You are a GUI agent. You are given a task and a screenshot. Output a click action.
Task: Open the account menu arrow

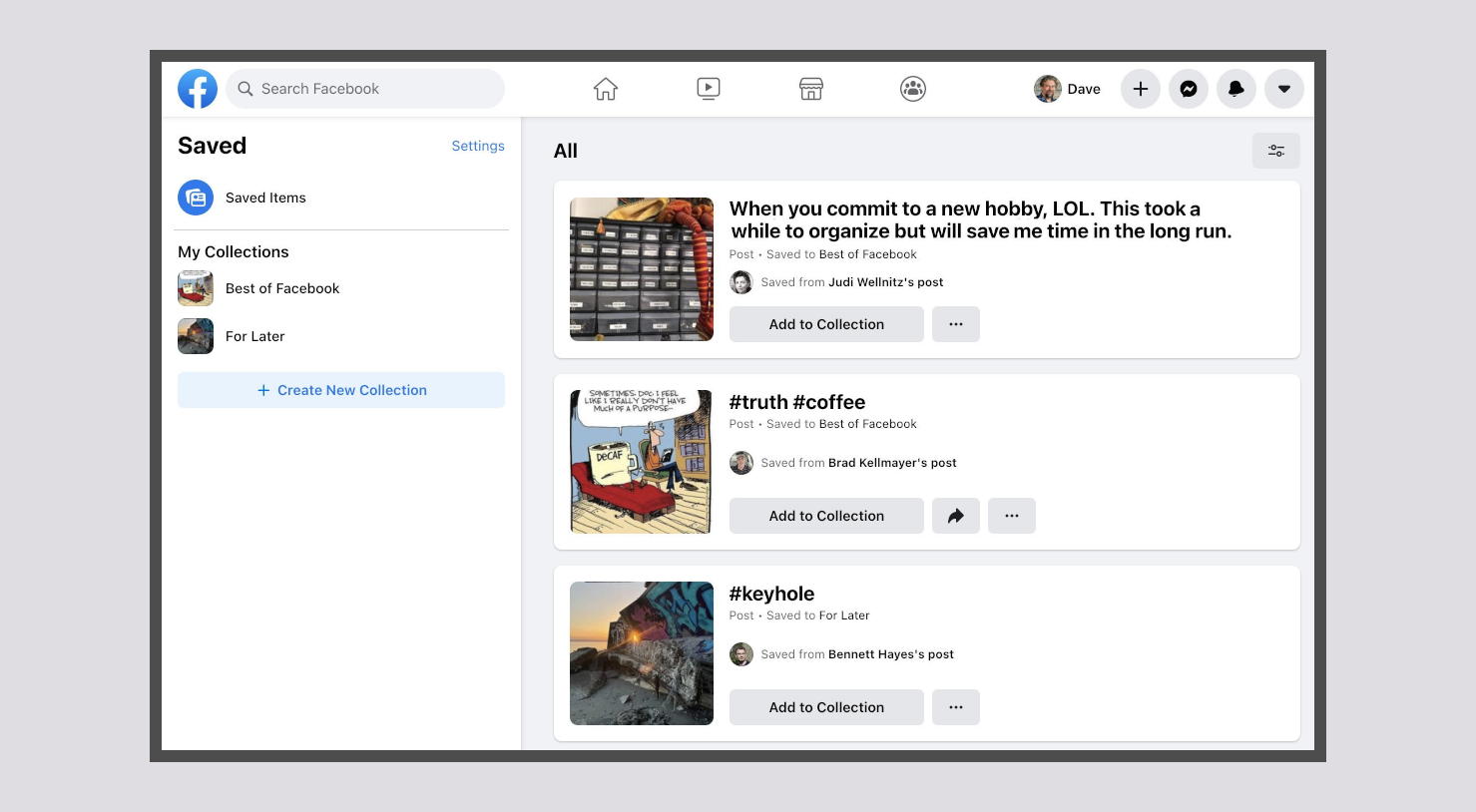(1284, 89)
